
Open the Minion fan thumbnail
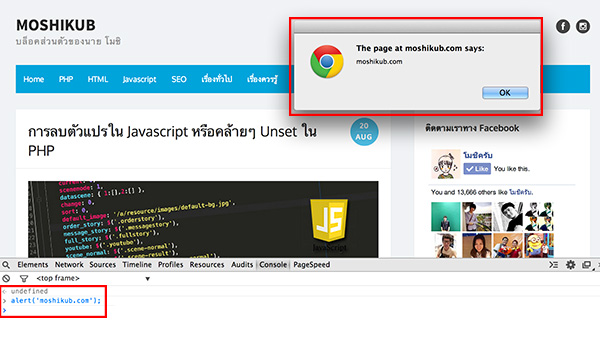(539, 245)
